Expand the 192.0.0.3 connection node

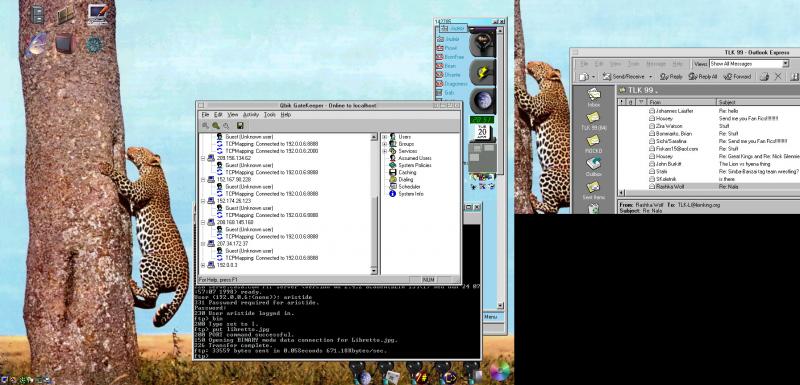click(203, 266)
